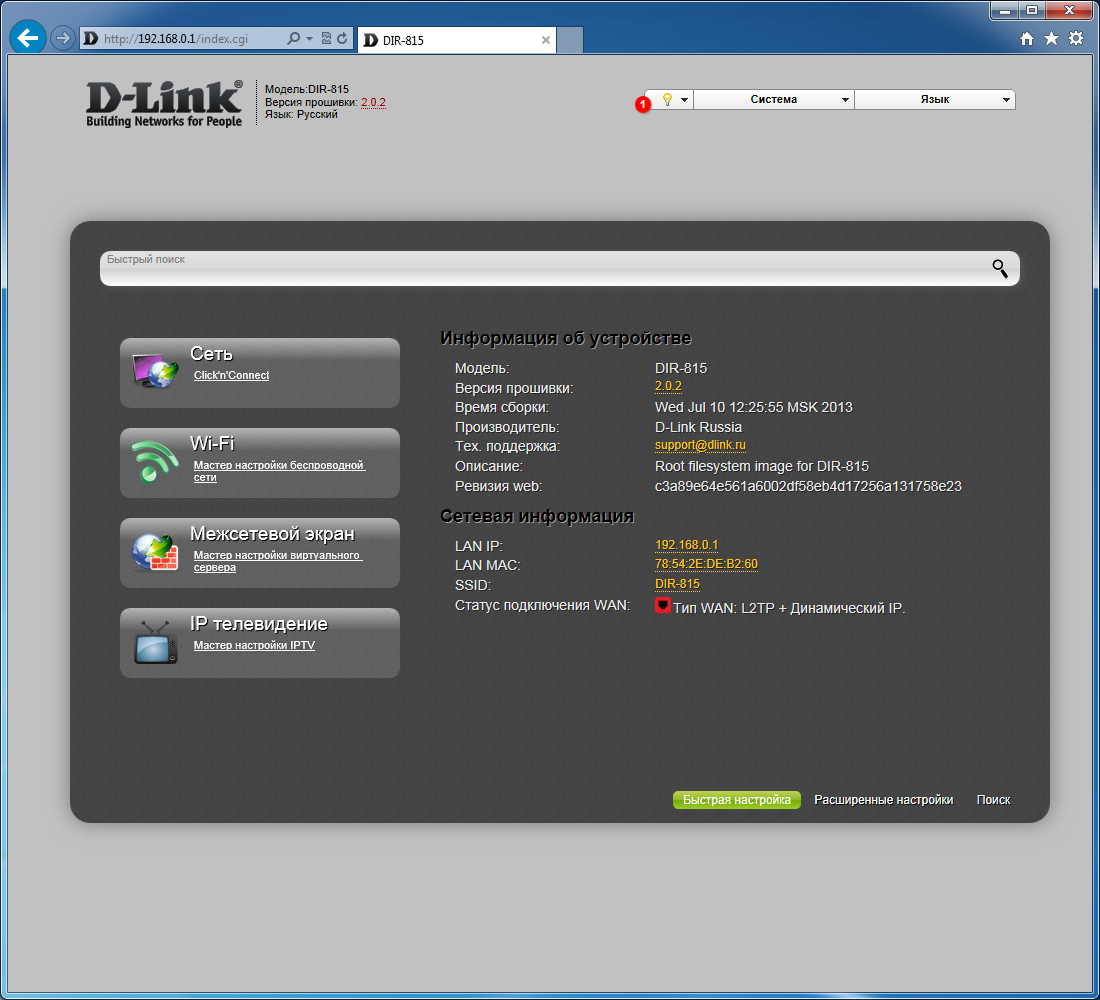Viewport: 1100px width, 1000px height.
Task: Click 'Root filesystem image for DIR-815' text
Action: click(762, 466)
